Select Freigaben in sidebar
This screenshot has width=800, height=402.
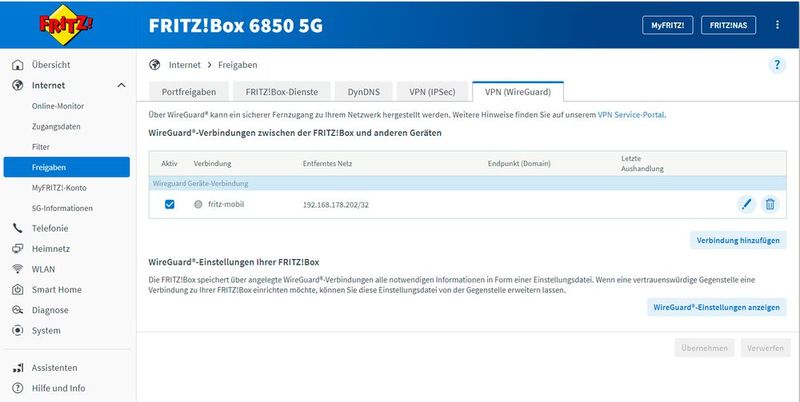[66, 167]
